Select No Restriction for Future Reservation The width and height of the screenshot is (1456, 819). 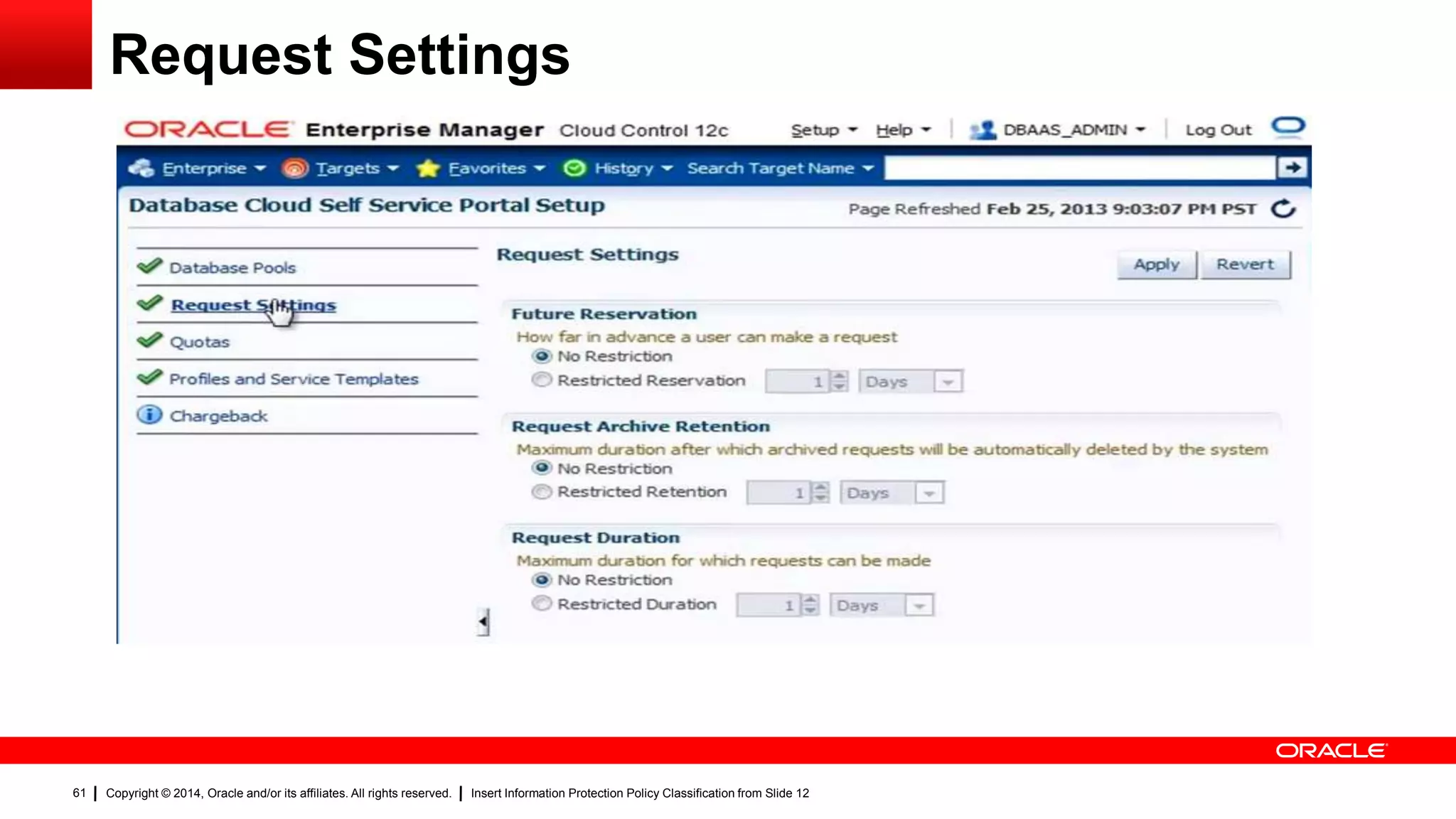point(542,356)
